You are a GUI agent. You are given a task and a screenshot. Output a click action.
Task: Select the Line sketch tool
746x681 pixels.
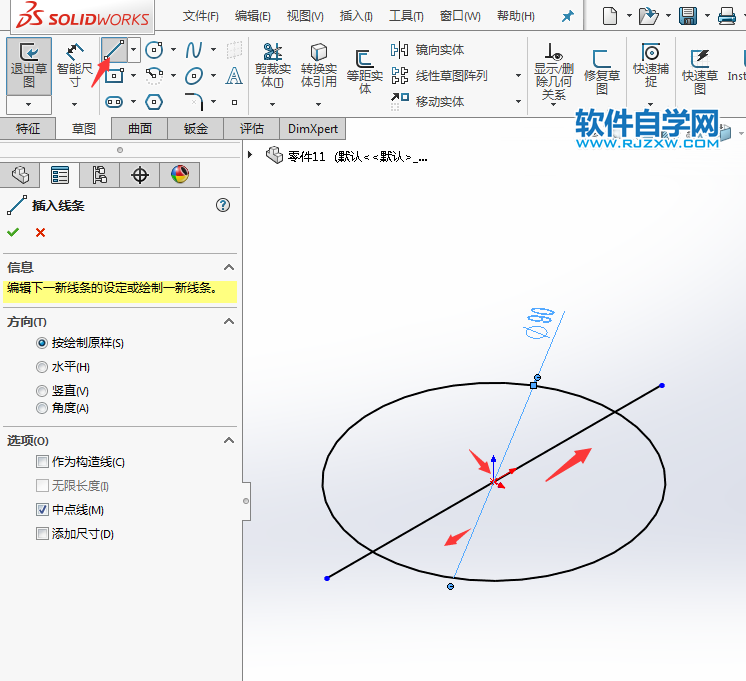coord(115,49)
